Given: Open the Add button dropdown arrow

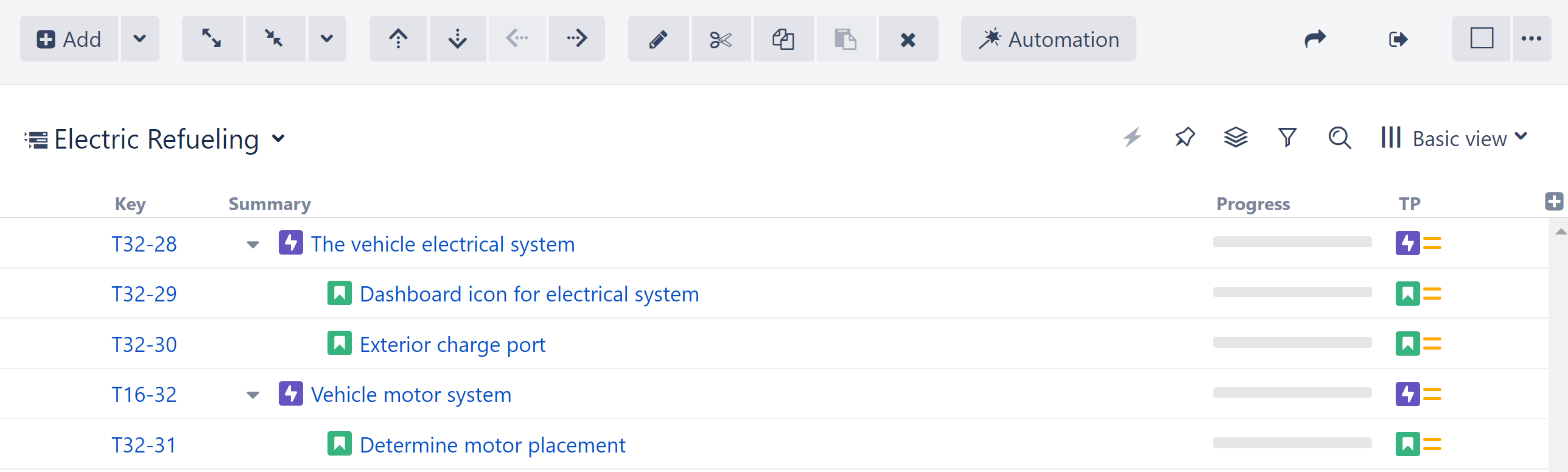Looking at the screenshot, I should coord(140,39).
